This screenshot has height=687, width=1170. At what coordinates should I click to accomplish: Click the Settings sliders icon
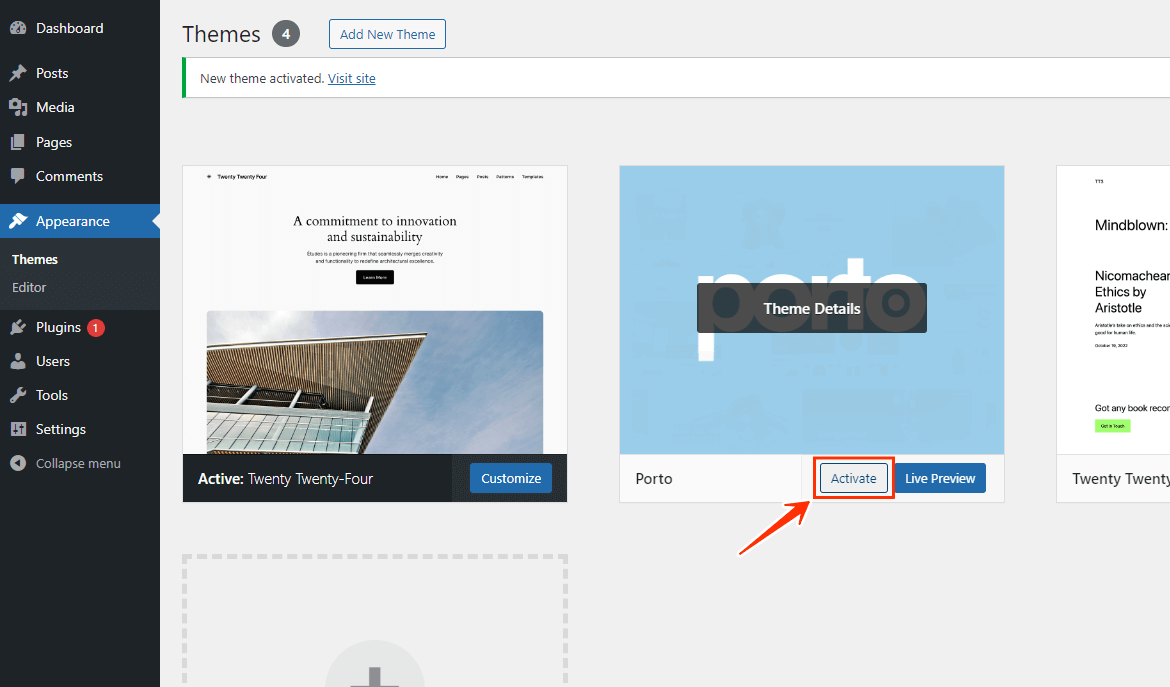(18, 429)
